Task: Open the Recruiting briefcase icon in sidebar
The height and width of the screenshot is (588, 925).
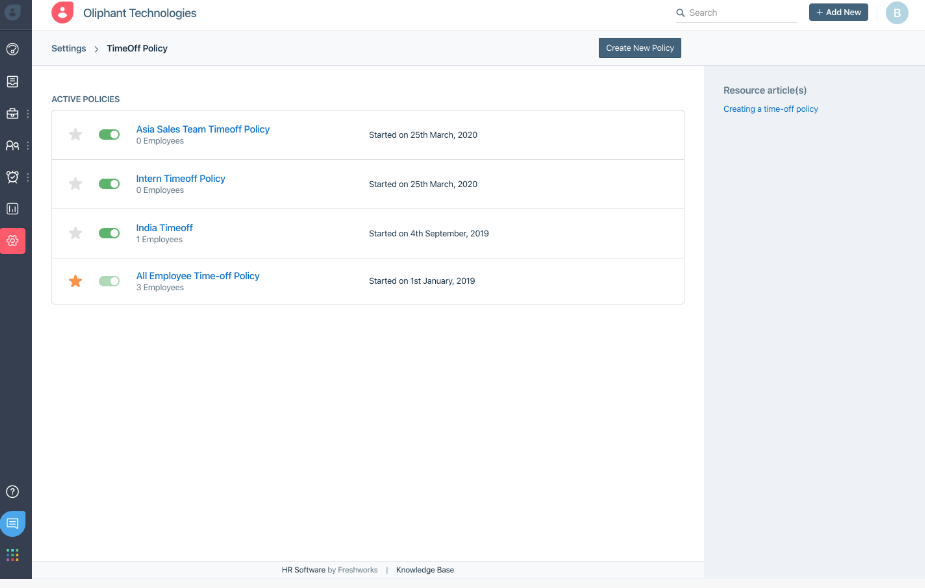Action: click(13, 113)
